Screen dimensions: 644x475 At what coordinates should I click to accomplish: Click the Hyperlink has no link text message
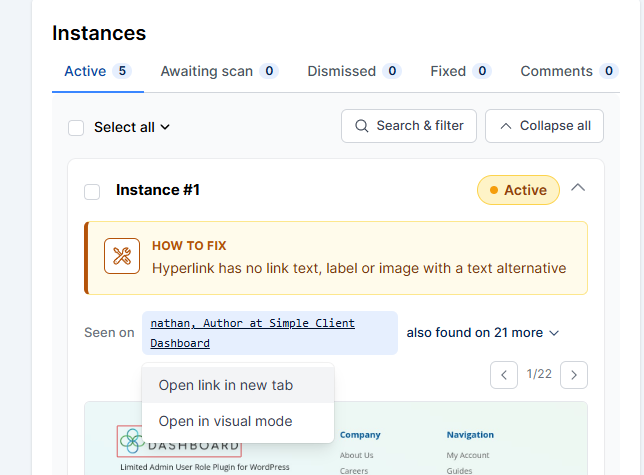[x=359, y=268]
